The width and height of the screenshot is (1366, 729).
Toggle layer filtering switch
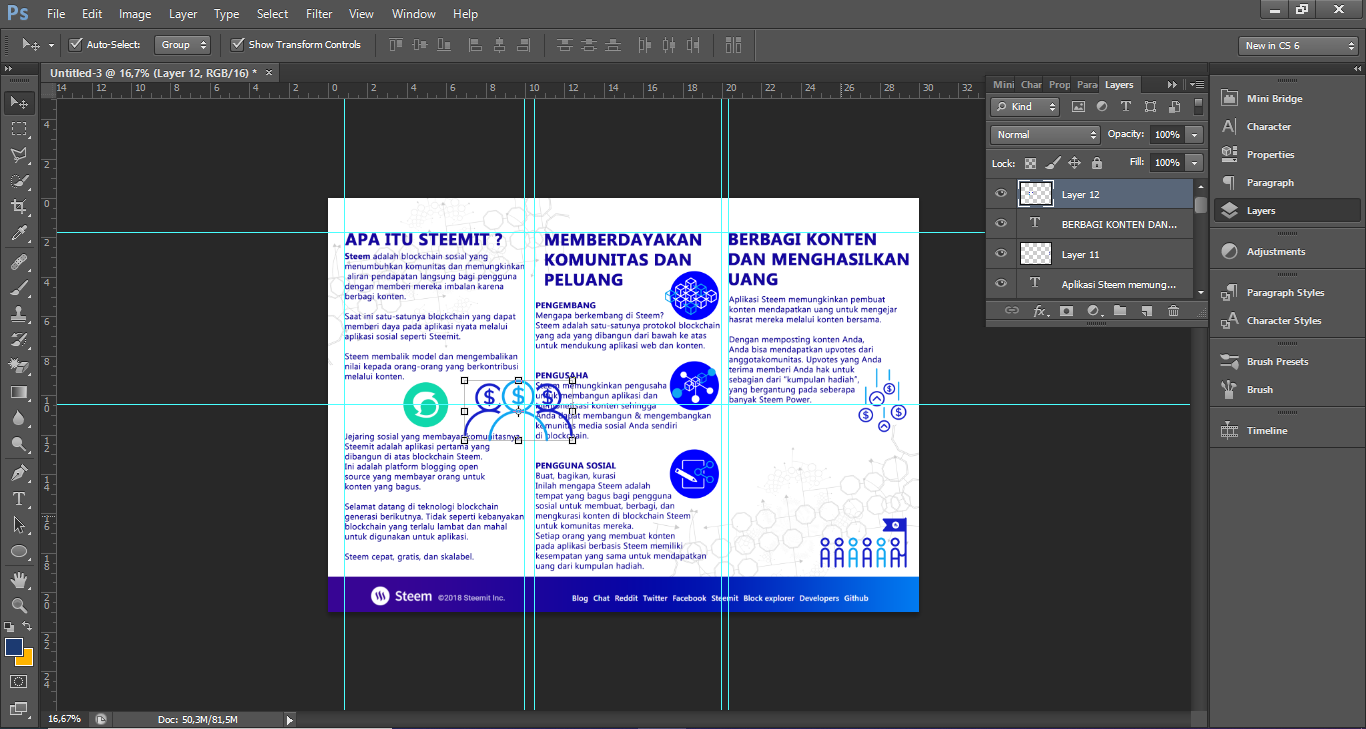click(1200, 106)
